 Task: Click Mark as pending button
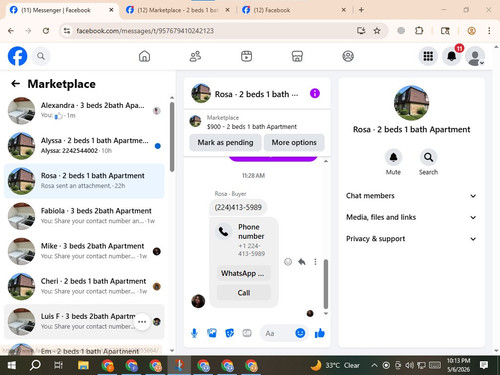click(x=225, y=143)
